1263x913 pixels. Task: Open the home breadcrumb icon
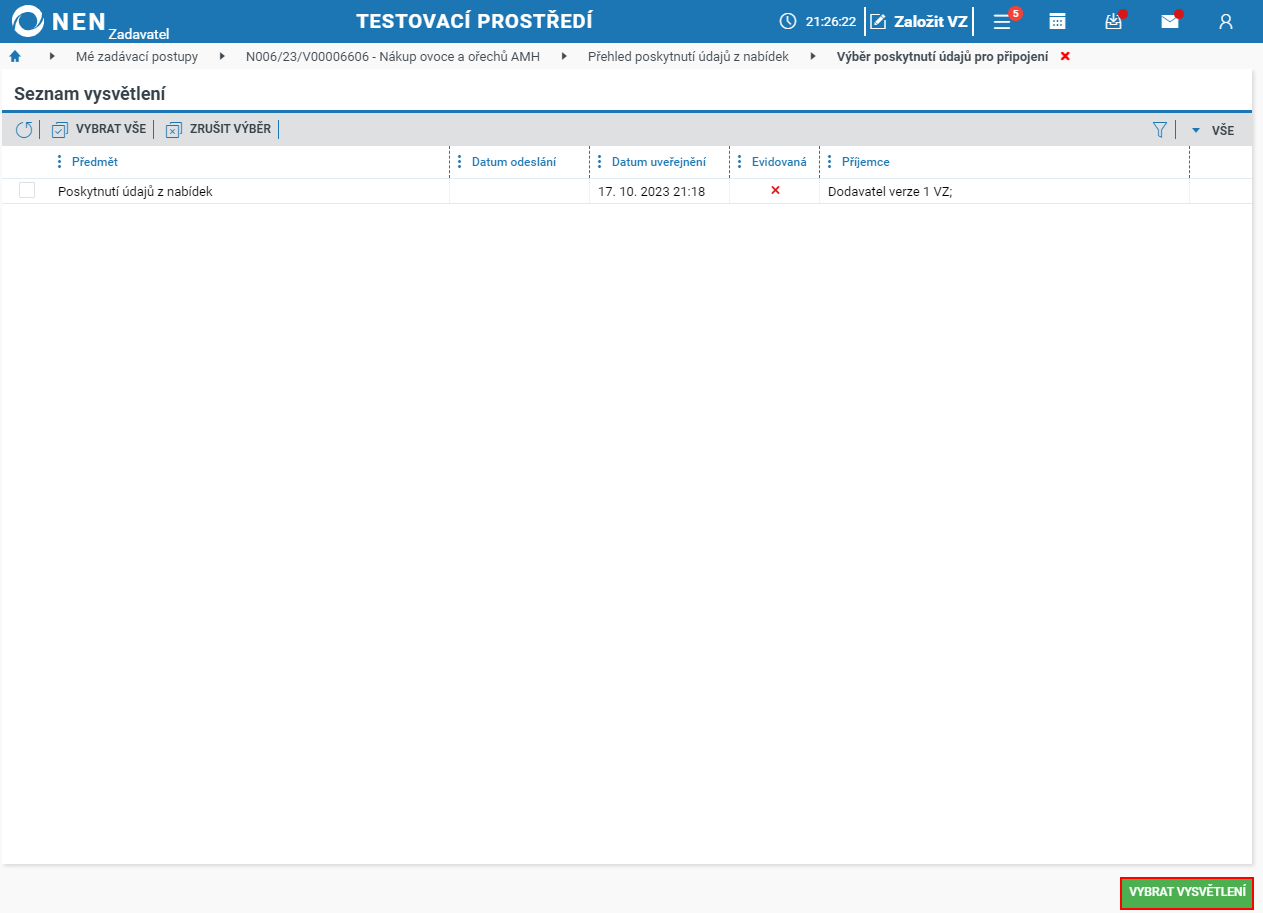15,56
